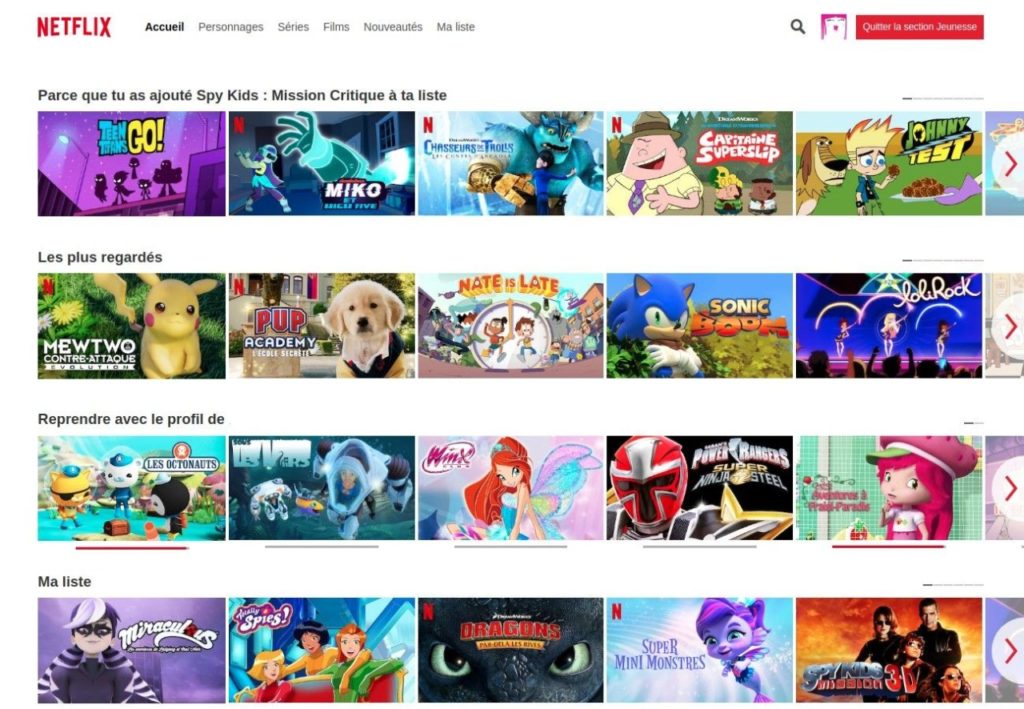Open Mewtwo Contre-Attaque Evolution

(131, 326)
